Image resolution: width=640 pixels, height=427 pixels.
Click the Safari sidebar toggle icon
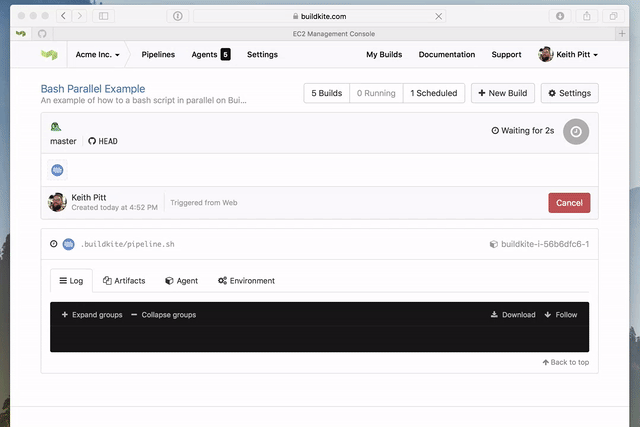coord(103,16)
